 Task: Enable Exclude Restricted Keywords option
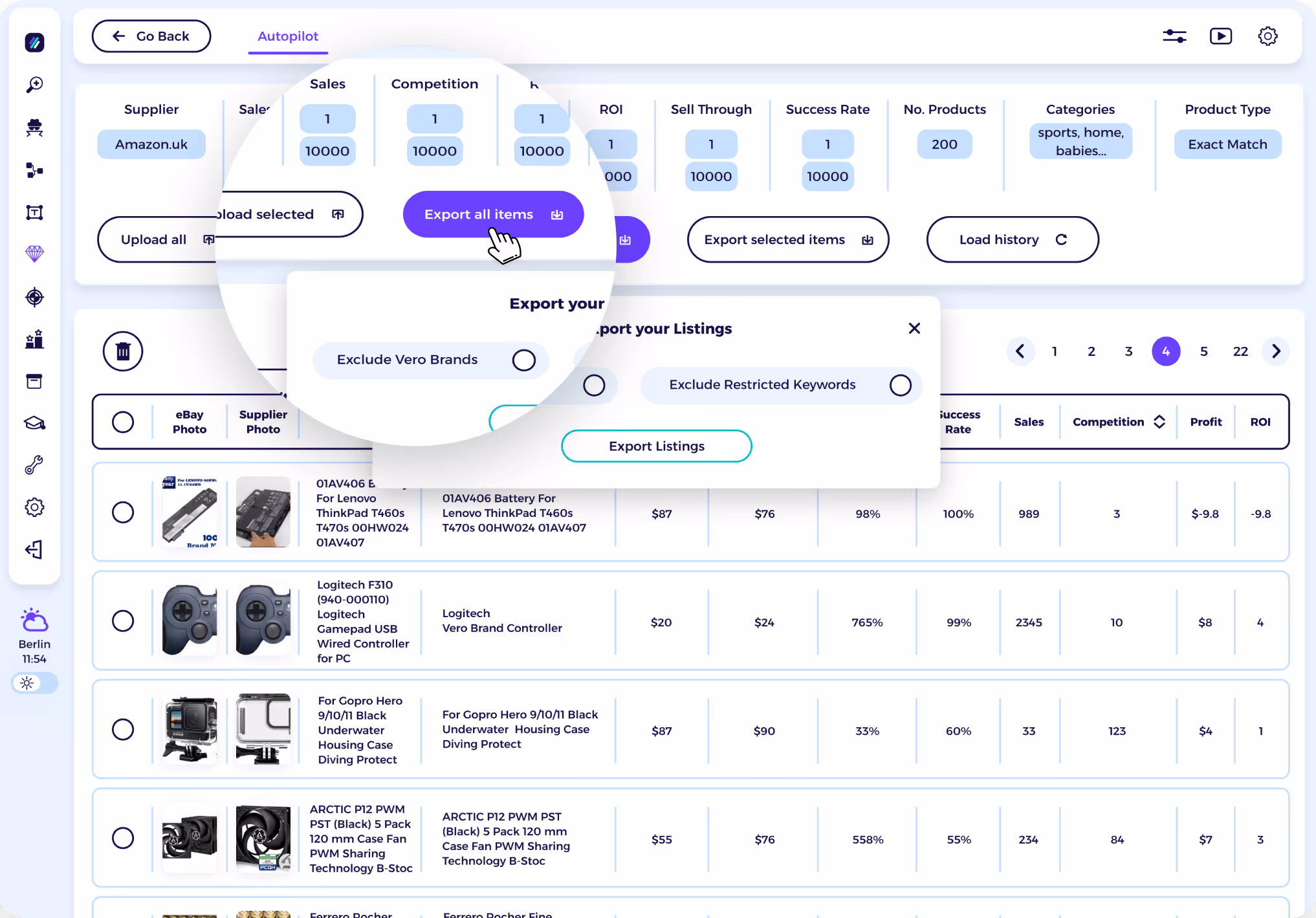tap(900, 386)
